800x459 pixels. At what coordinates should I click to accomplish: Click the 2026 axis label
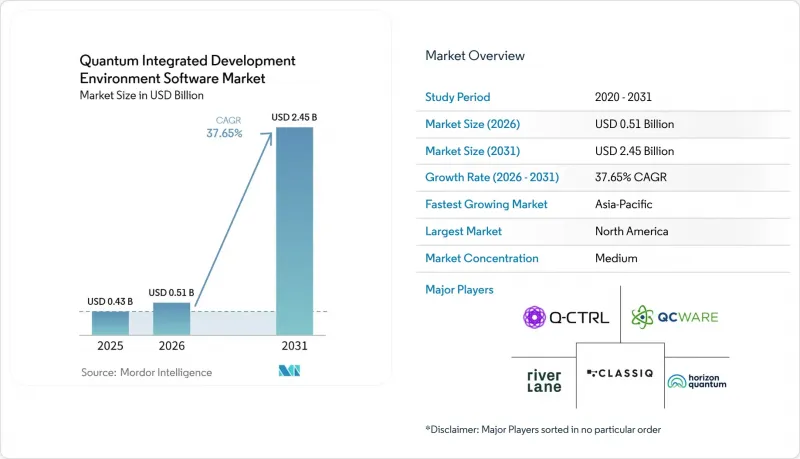(171, 346)
